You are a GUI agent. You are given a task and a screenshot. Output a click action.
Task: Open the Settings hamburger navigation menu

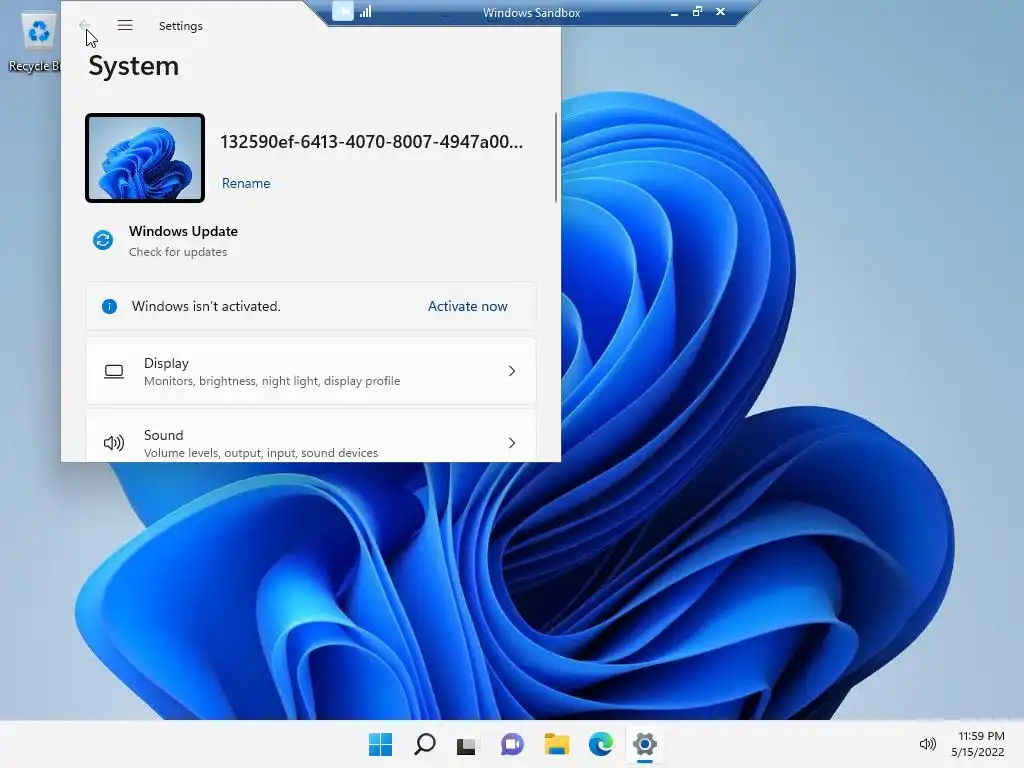point(125,25)
